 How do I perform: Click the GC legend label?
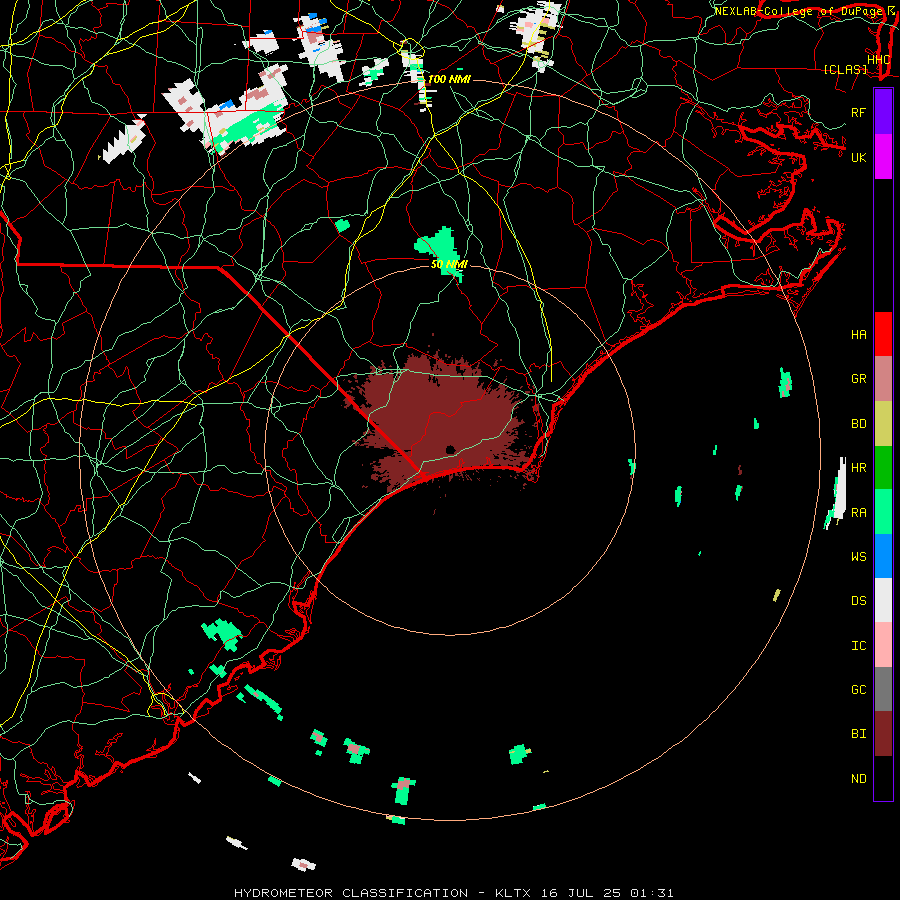858,689
